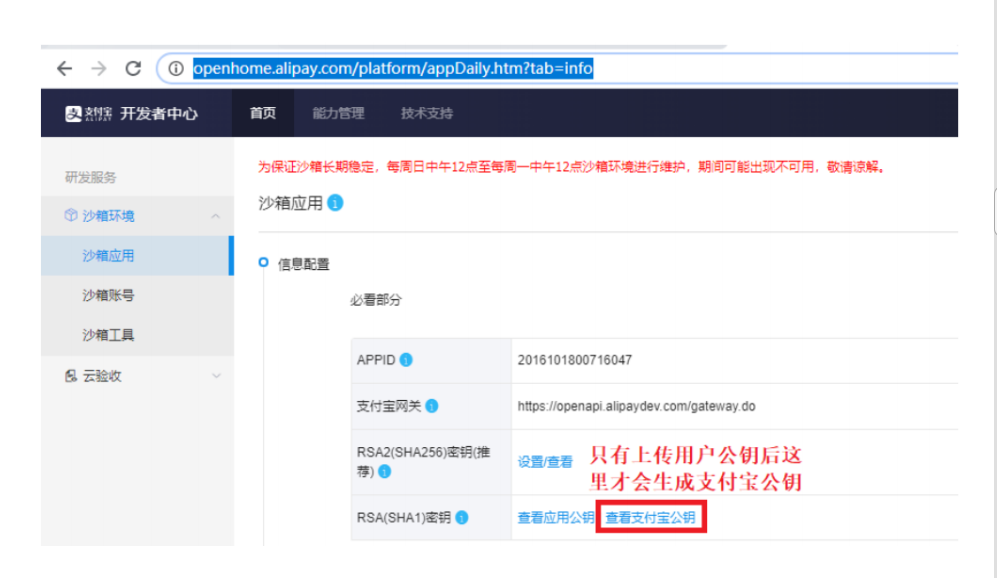Select the openhome.alipay.com URL field
Image resolution: width=997 pixels, height=578 pixels.
pos(393,68)
